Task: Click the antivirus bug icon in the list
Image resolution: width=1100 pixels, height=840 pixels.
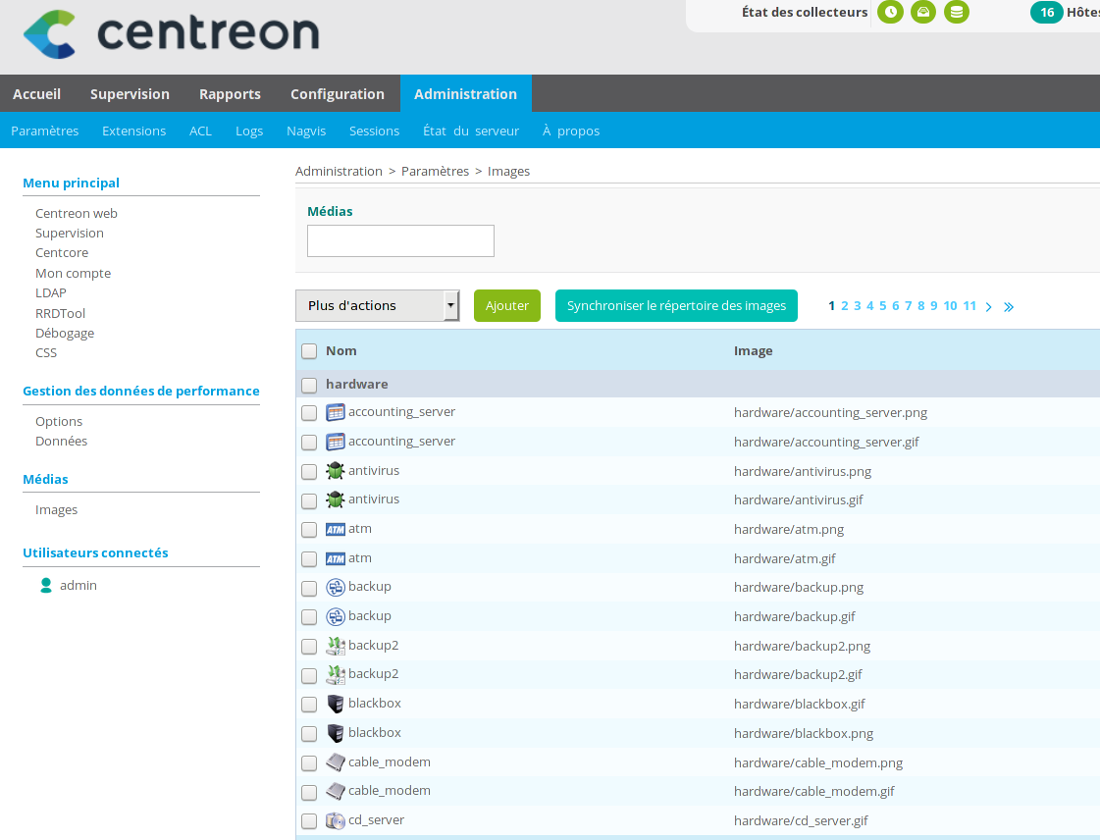Action: coord(335,470)
